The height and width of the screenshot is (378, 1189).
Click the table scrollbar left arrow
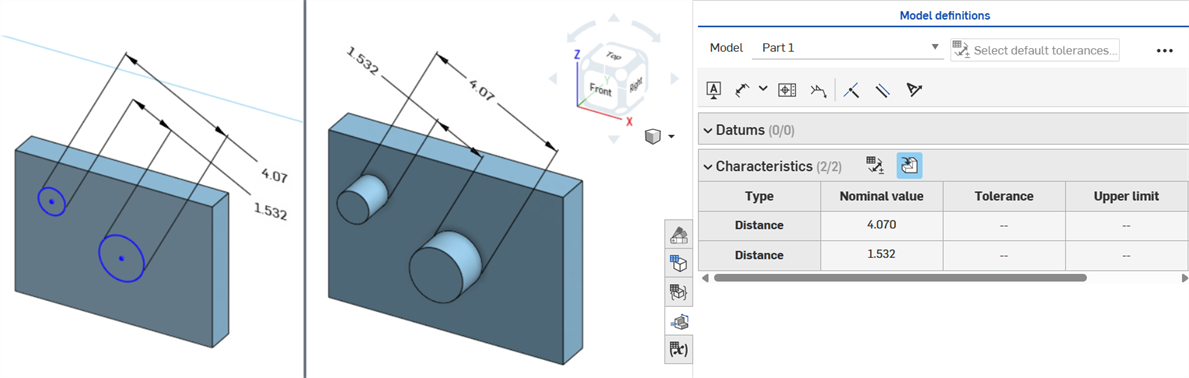(705, 278)
